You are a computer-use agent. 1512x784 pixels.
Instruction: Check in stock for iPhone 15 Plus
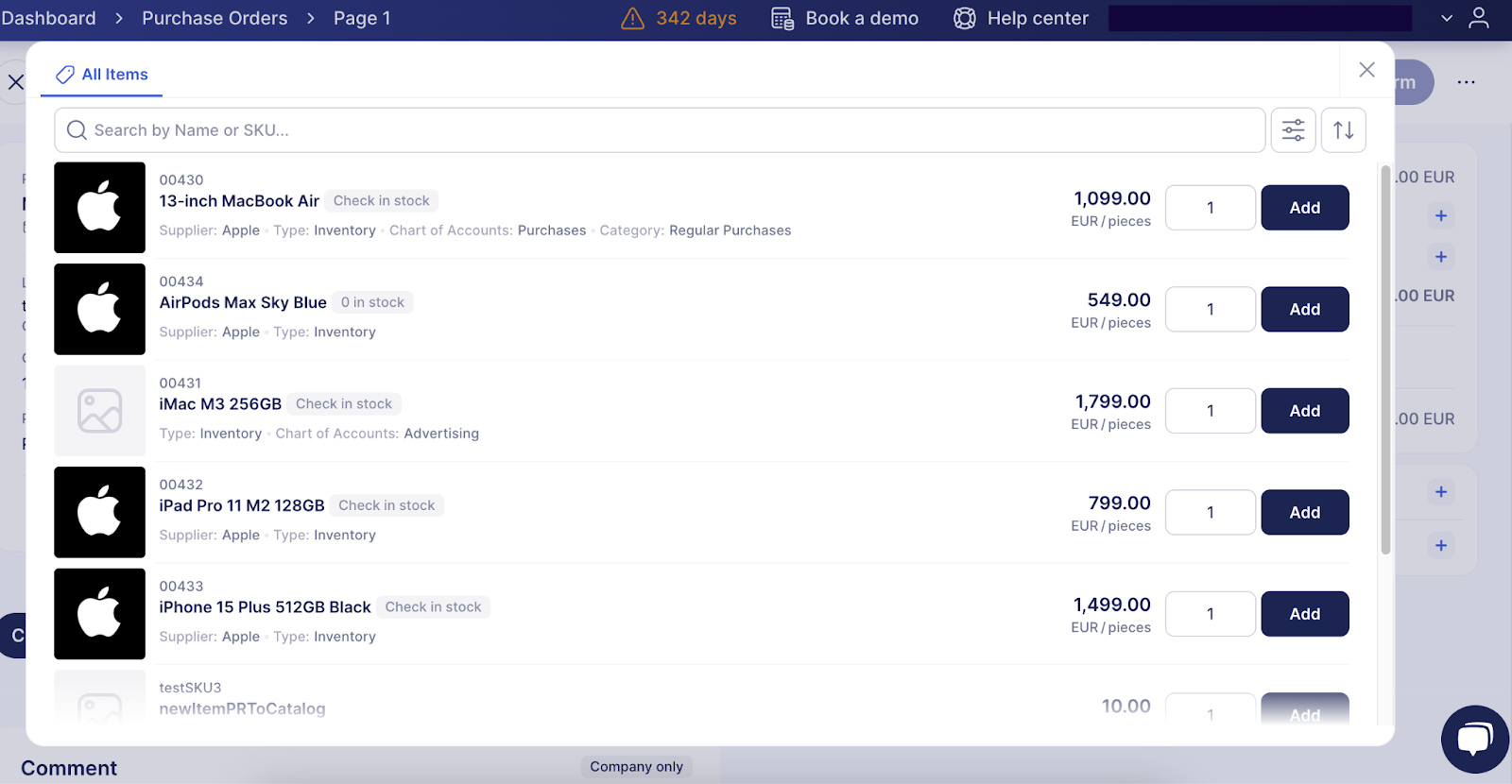(433, 607)
